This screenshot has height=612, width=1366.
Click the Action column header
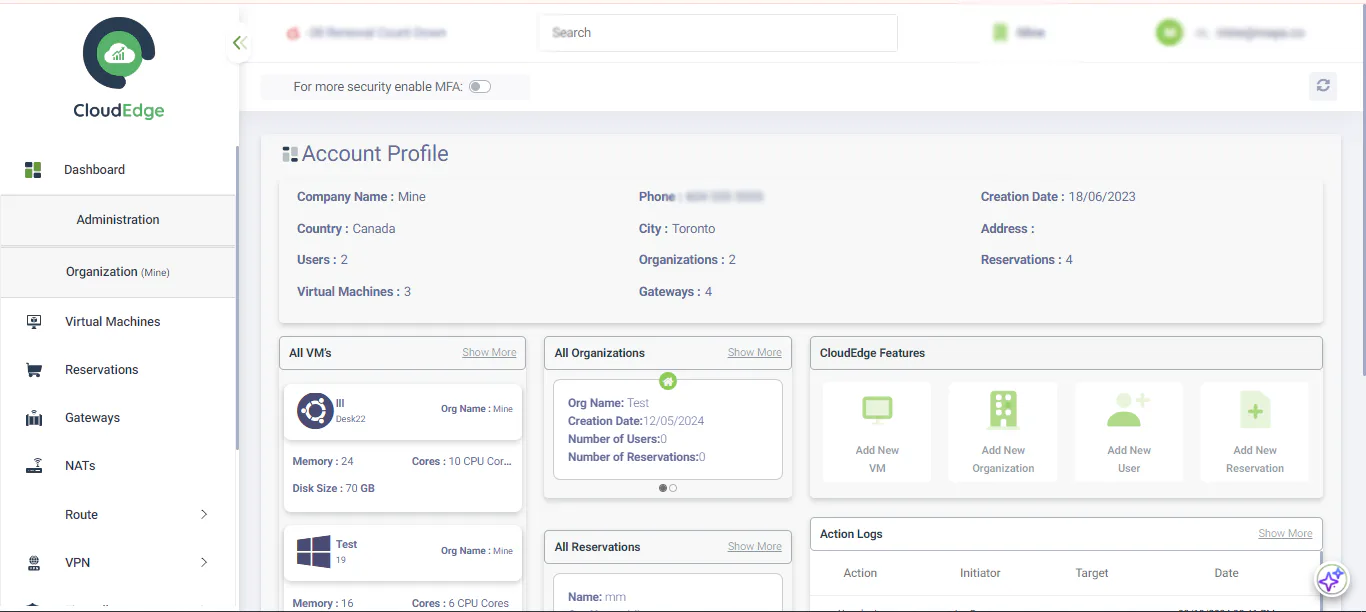point(860,573)
